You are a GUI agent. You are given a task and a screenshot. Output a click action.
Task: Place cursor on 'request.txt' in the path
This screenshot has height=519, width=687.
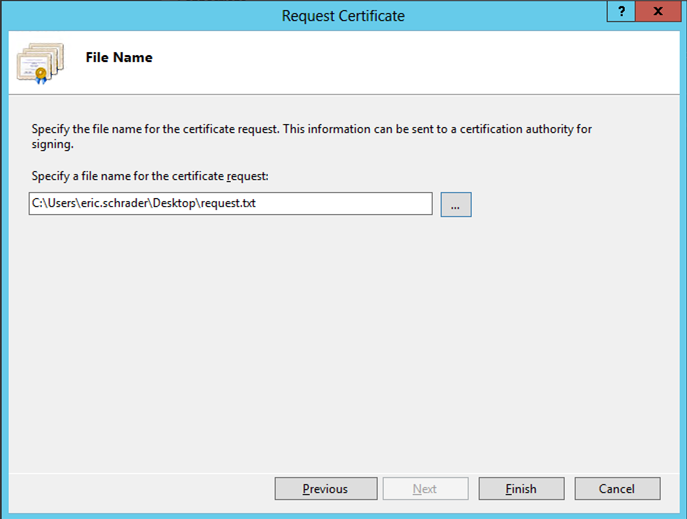pyautogui.click(x=228, y=203)
